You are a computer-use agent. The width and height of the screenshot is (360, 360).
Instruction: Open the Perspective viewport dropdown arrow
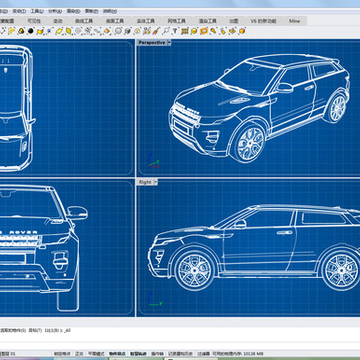(169, 42)
